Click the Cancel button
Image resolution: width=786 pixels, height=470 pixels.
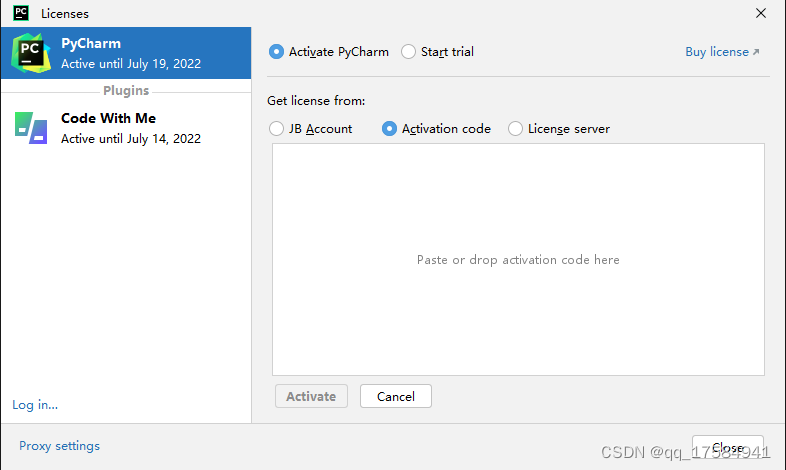point(395,396)
